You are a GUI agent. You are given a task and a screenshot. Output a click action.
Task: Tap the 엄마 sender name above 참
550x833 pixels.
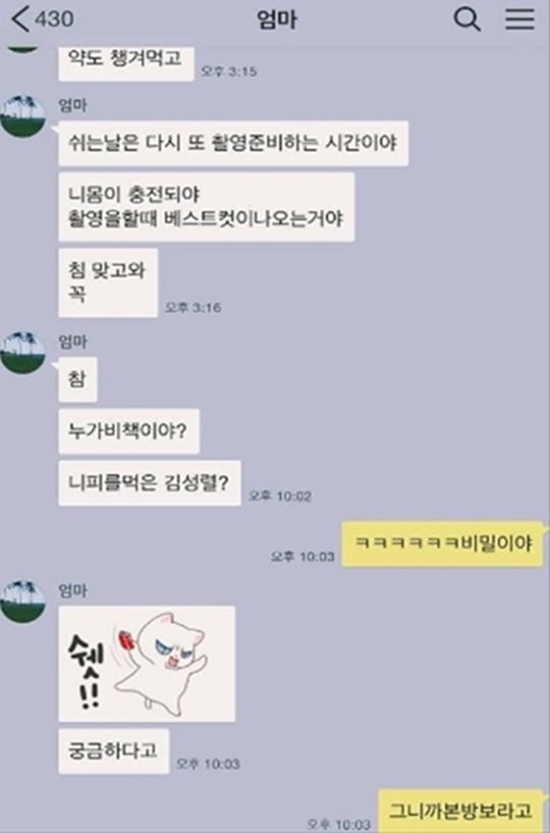tap(73, 342)
